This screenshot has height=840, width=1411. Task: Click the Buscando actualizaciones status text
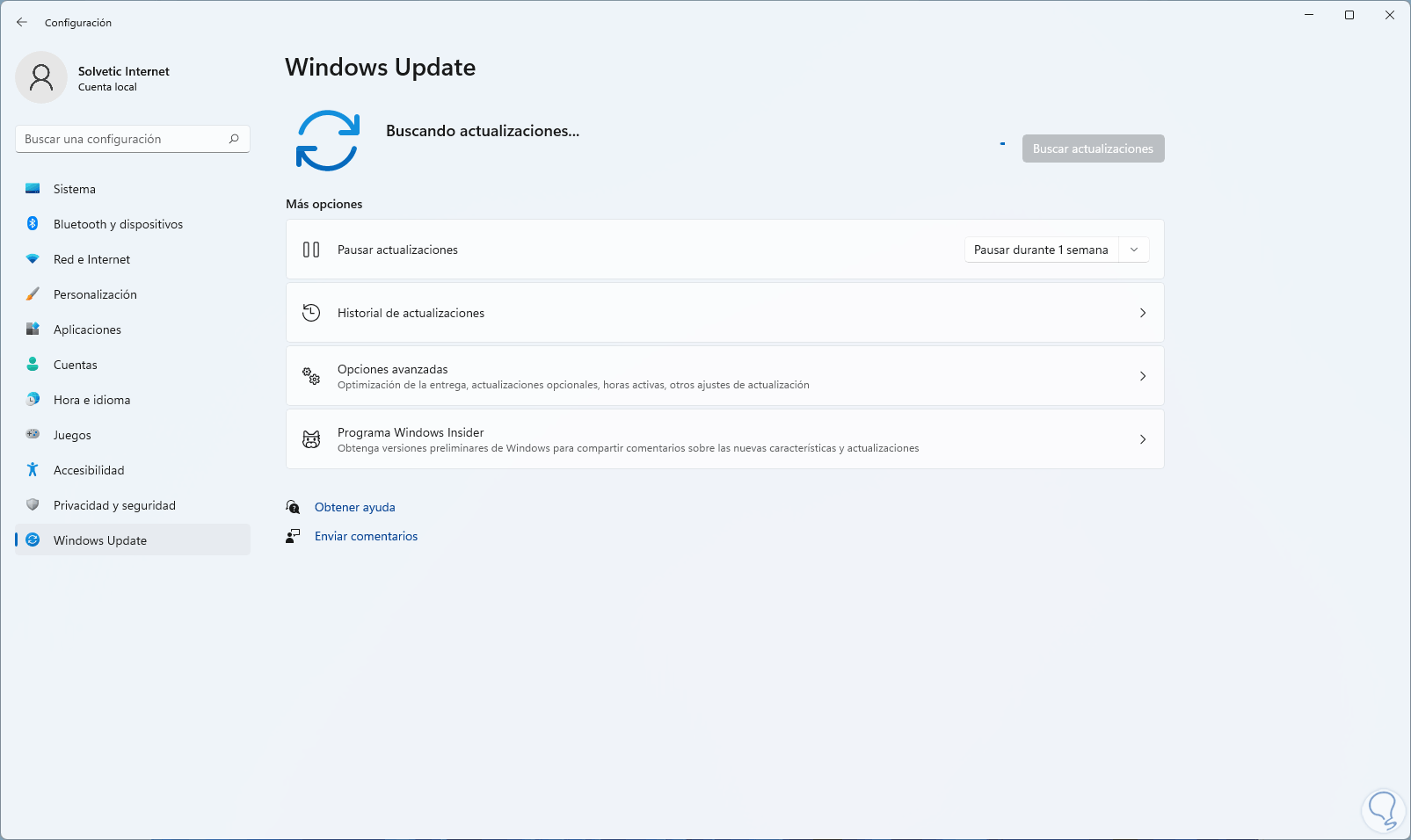[483, 131]
